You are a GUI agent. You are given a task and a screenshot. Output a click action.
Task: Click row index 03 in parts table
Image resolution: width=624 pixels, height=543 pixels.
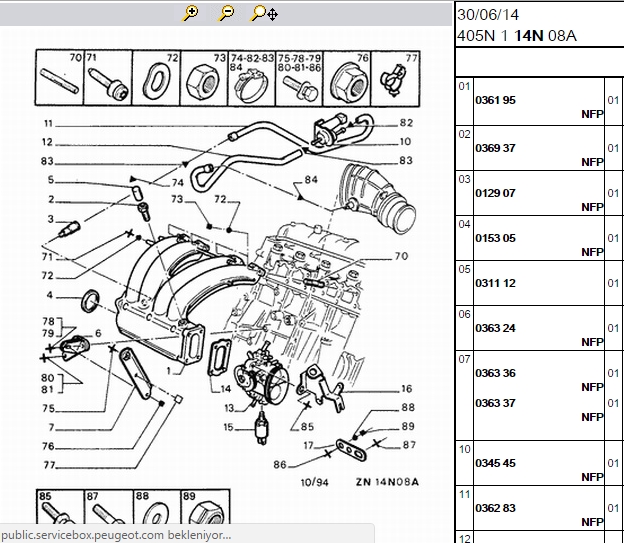click(x=464, y=179)
